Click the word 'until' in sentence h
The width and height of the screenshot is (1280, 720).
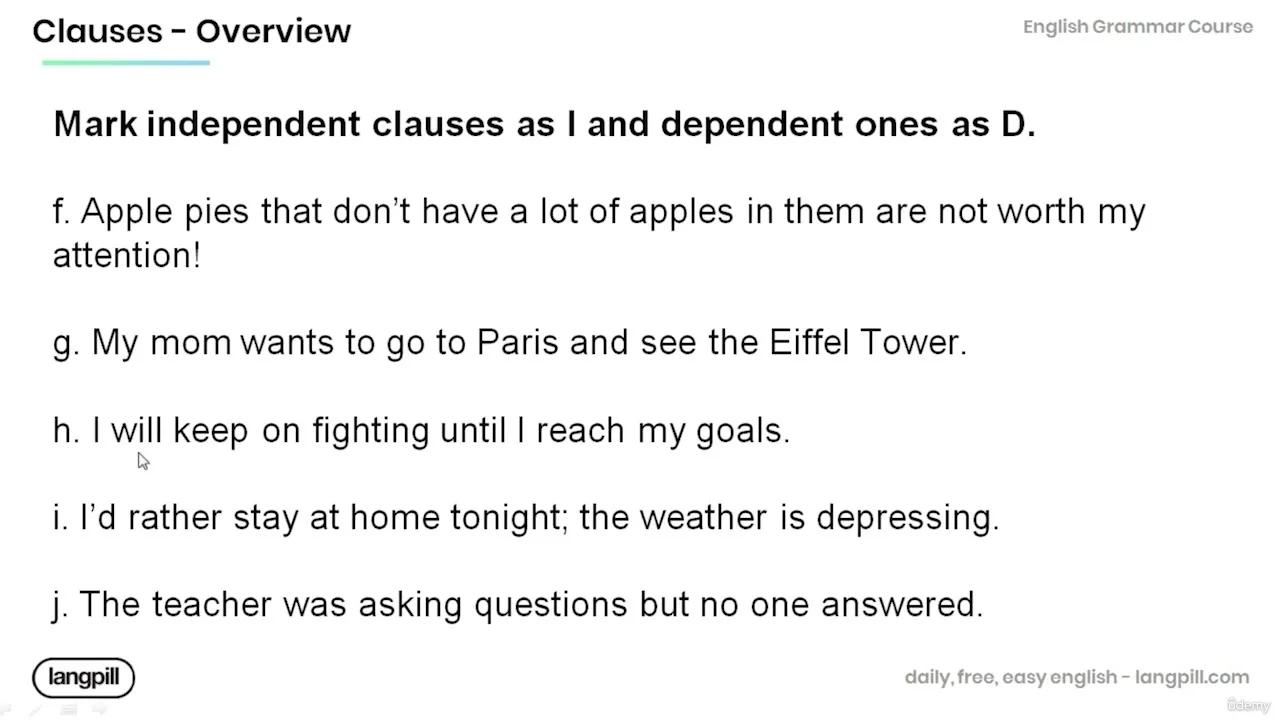(473, 431)
